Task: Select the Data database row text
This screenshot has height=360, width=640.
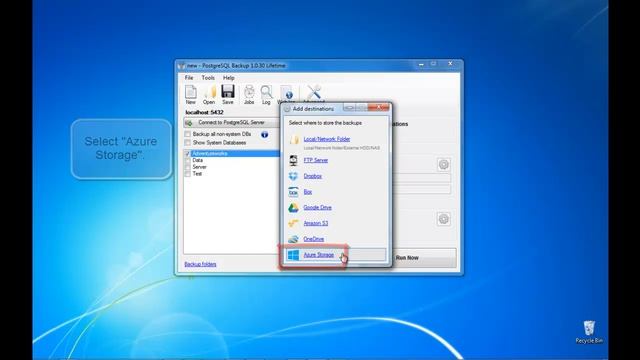Action: click(x=198, y=160)
